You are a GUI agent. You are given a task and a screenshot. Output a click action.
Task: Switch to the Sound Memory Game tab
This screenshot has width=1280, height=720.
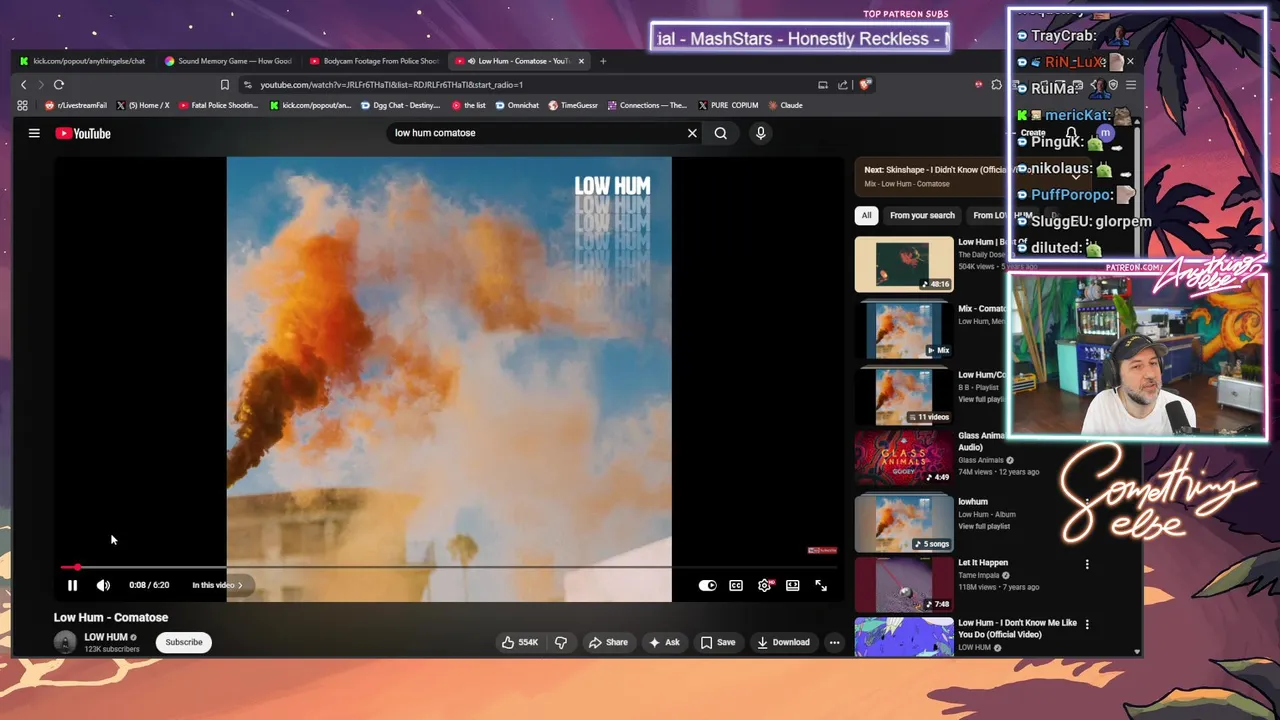232,61
